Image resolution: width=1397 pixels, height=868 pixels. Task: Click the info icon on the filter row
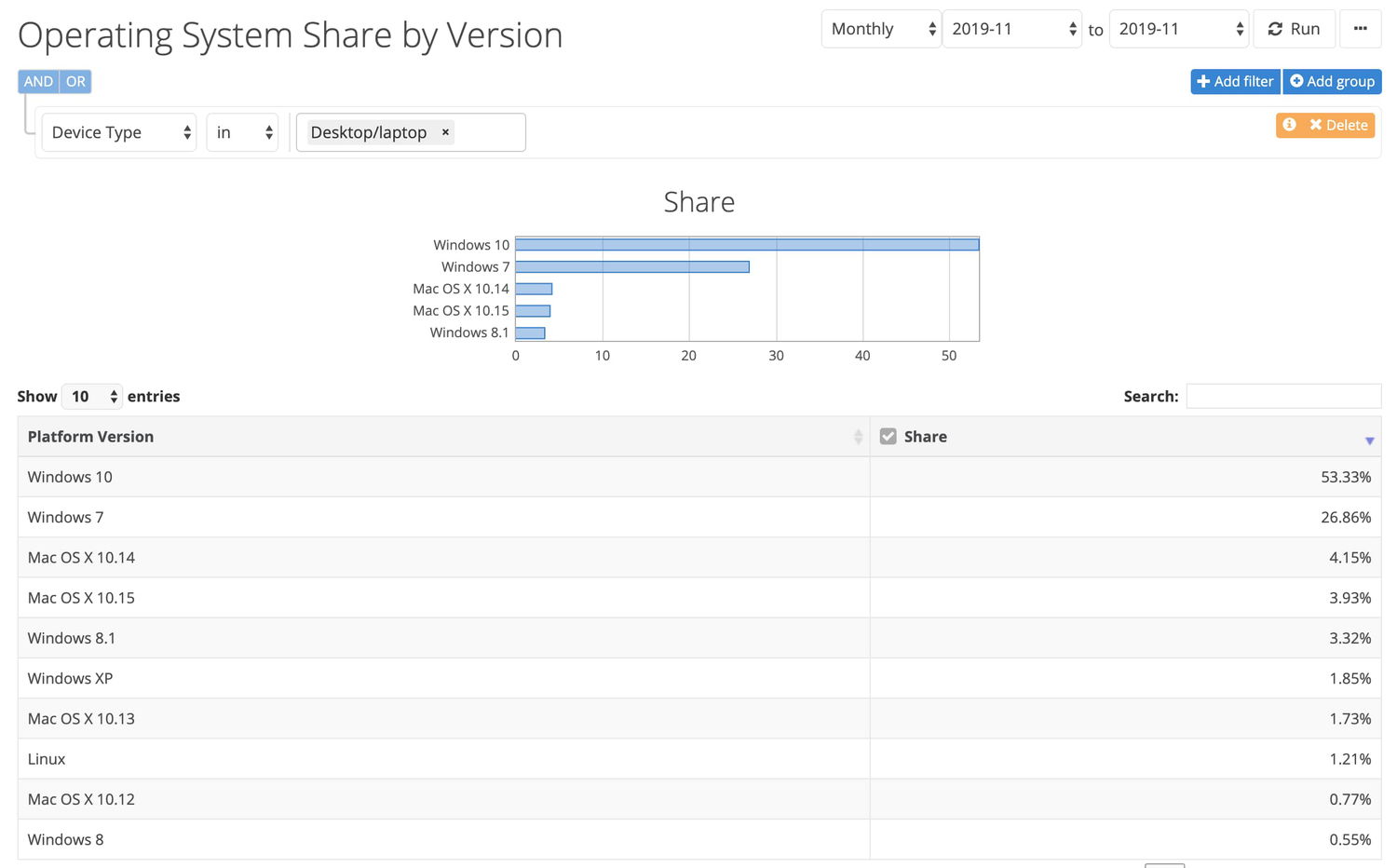1290,124
